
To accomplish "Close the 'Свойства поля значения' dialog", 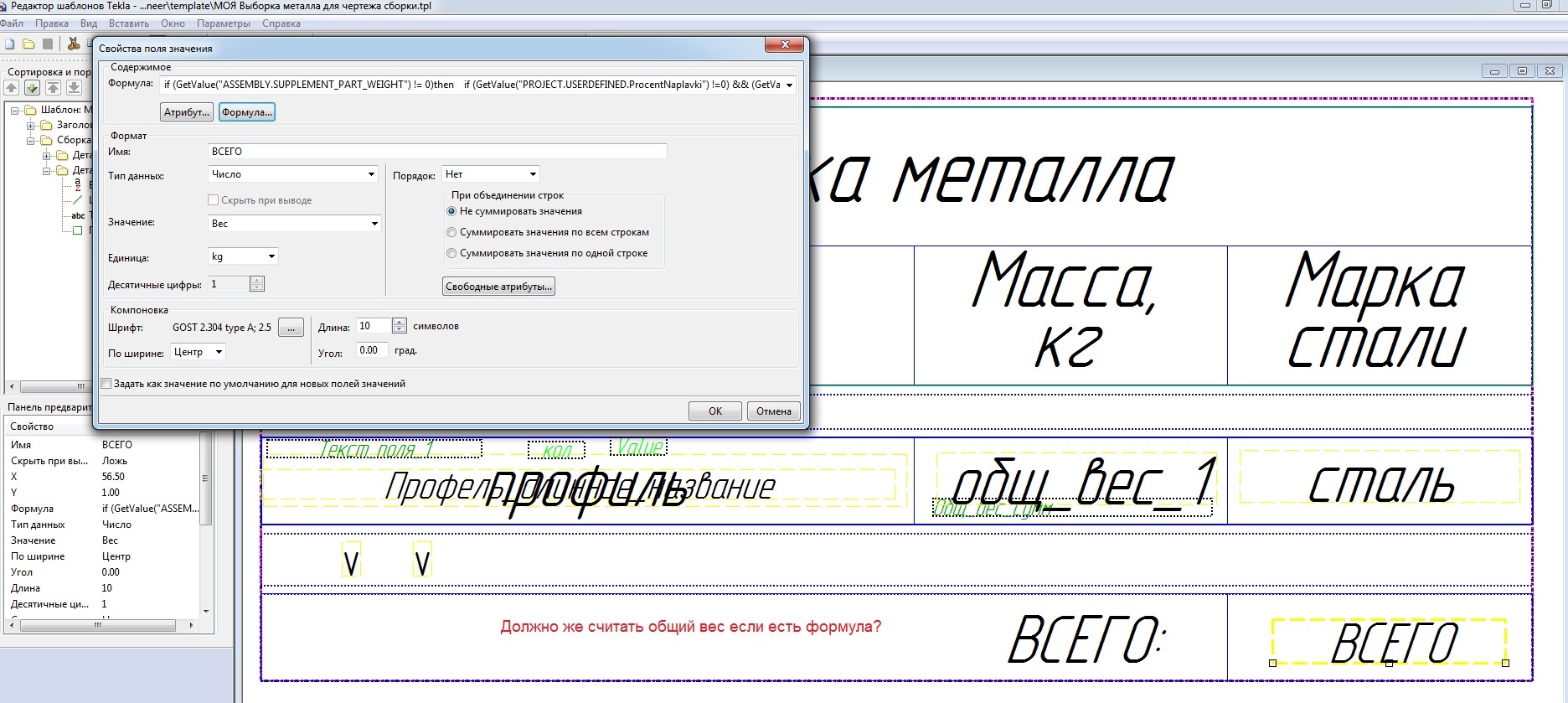I will [x=785, y=44].
